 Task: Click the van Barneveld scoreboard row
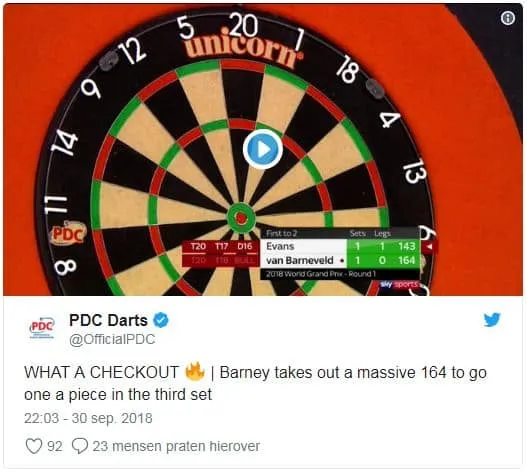coord(340,261)
